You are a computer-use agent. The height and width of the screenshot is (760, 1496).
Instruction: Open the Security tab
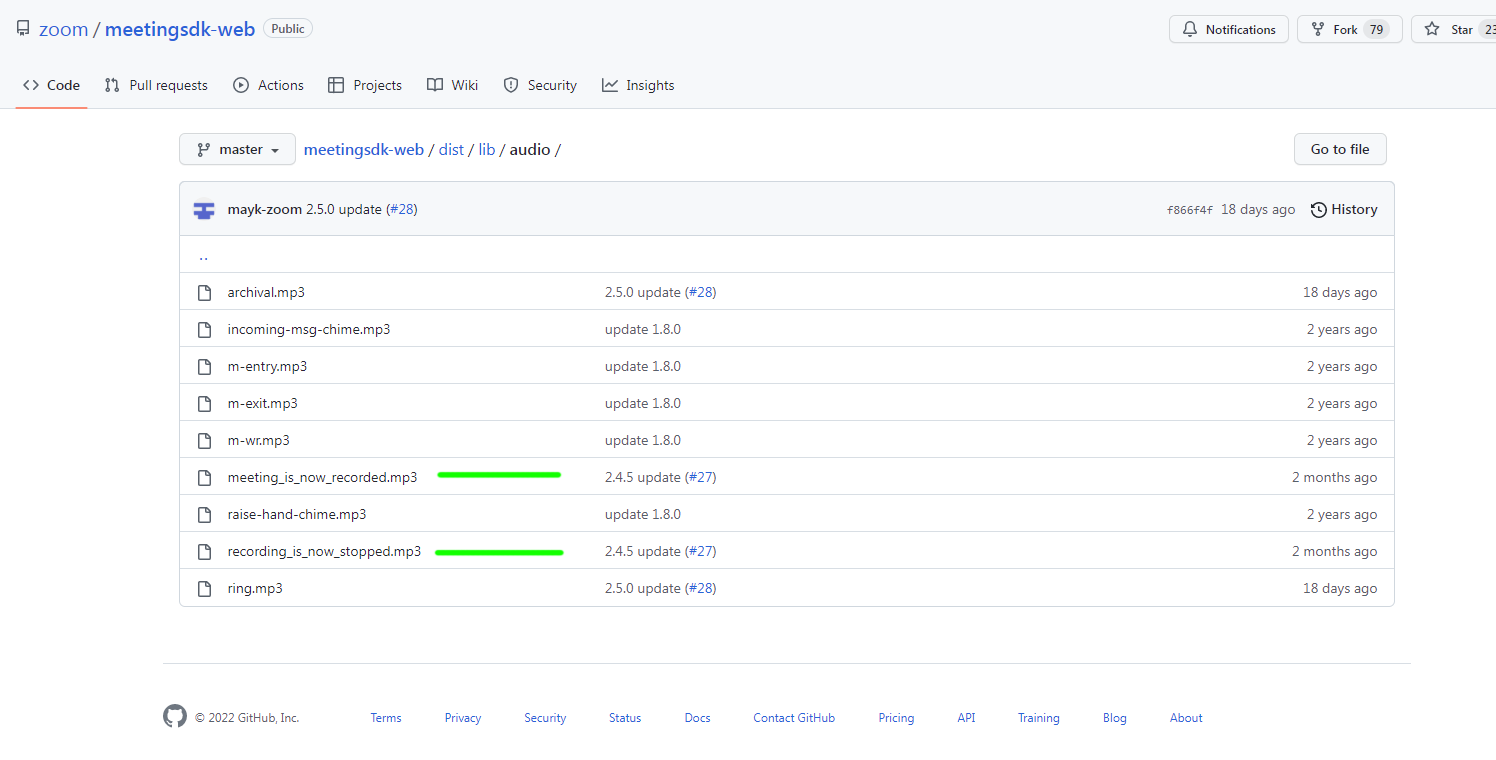tap(540, 85)
